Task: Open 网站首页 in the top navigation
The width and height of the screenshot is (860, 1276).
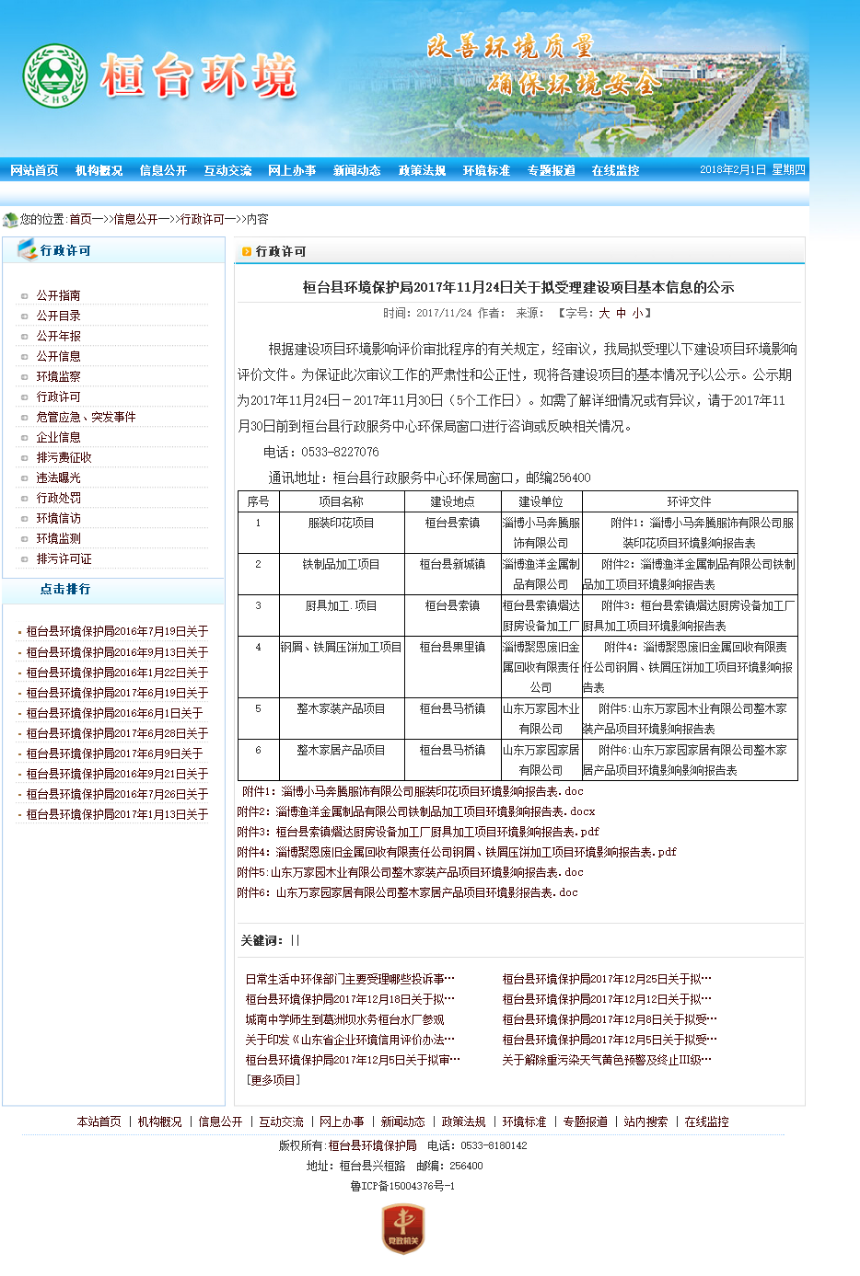Action: pos(35,171)
